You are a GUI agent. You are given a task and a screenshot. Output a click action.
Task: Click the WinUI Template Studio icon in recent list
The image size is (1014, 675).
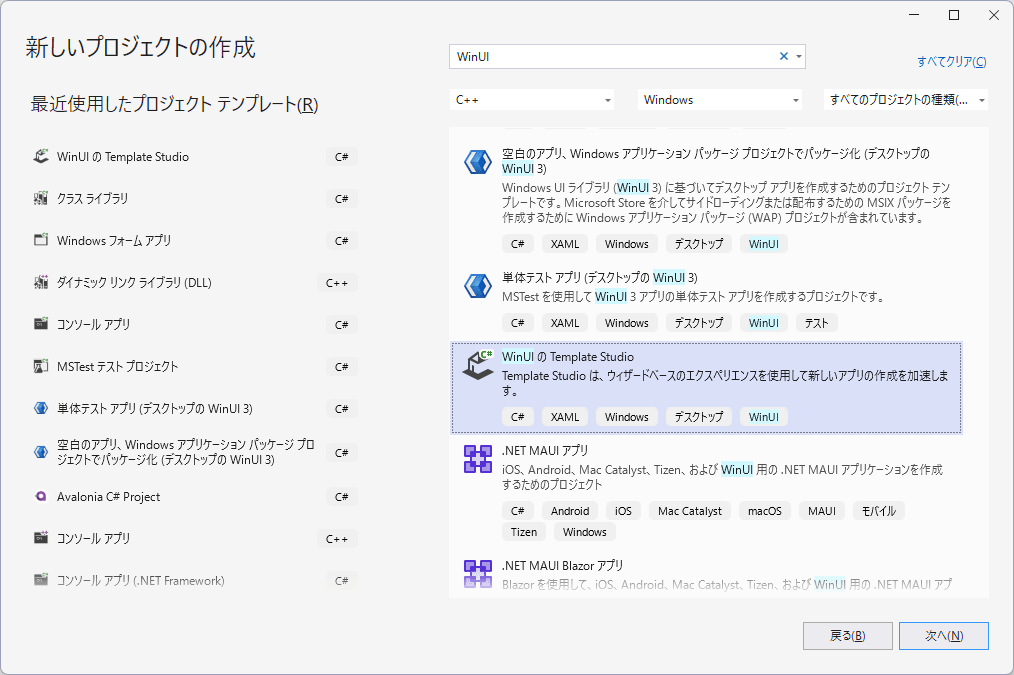41,156
